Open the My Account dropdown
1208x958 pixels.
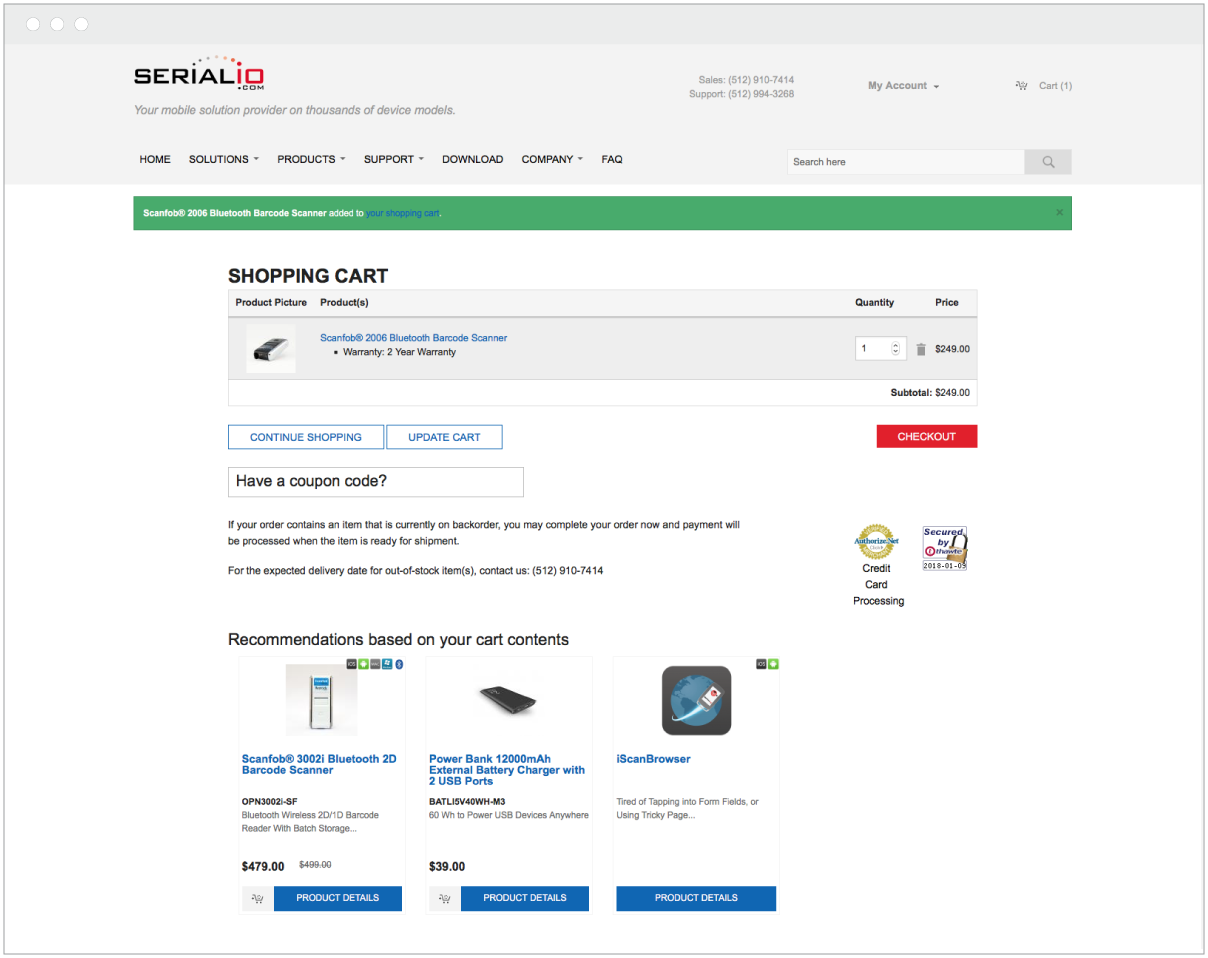point(903,86)
